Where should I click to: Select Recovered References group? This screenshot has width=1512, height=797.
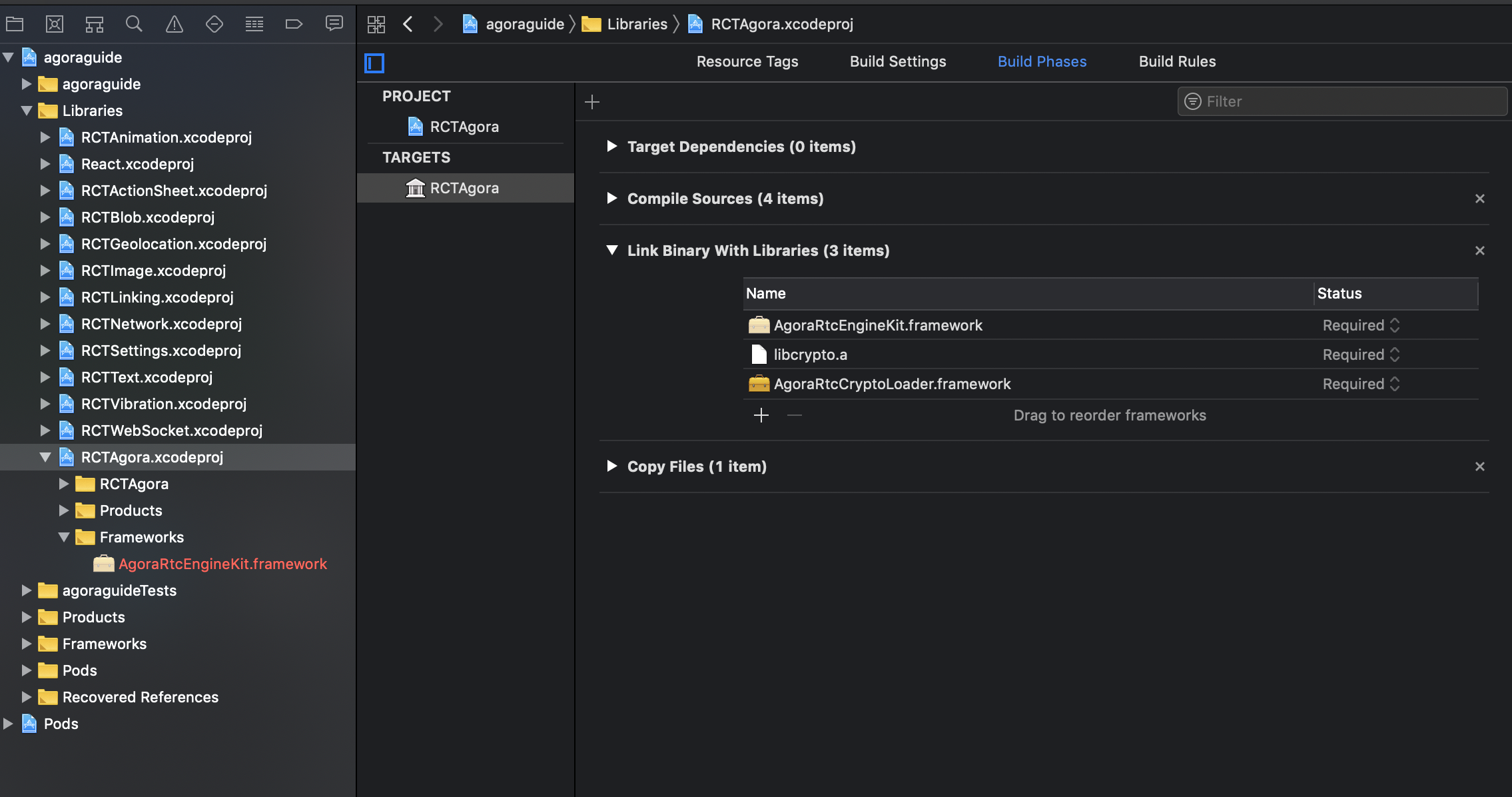coord(140,697)
